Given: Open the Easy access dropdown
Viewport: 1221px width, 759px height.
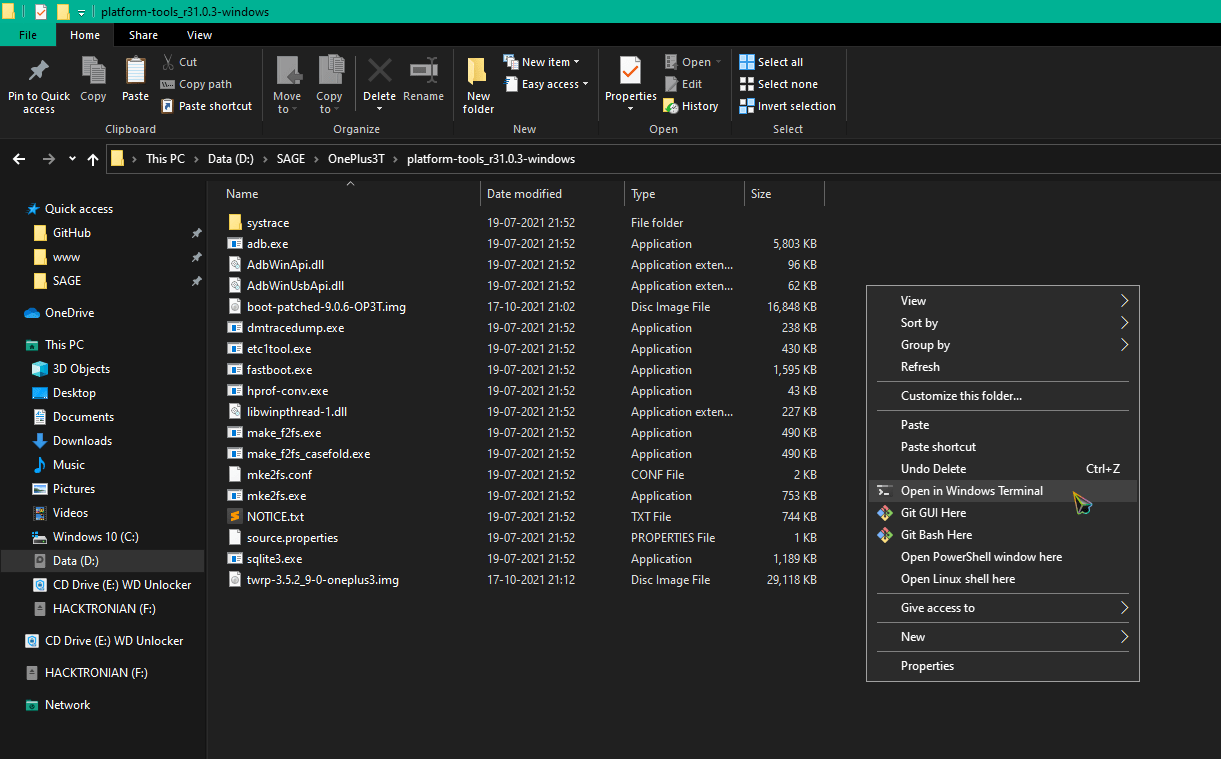Looking at the screenshot, I should coord(585,84).
